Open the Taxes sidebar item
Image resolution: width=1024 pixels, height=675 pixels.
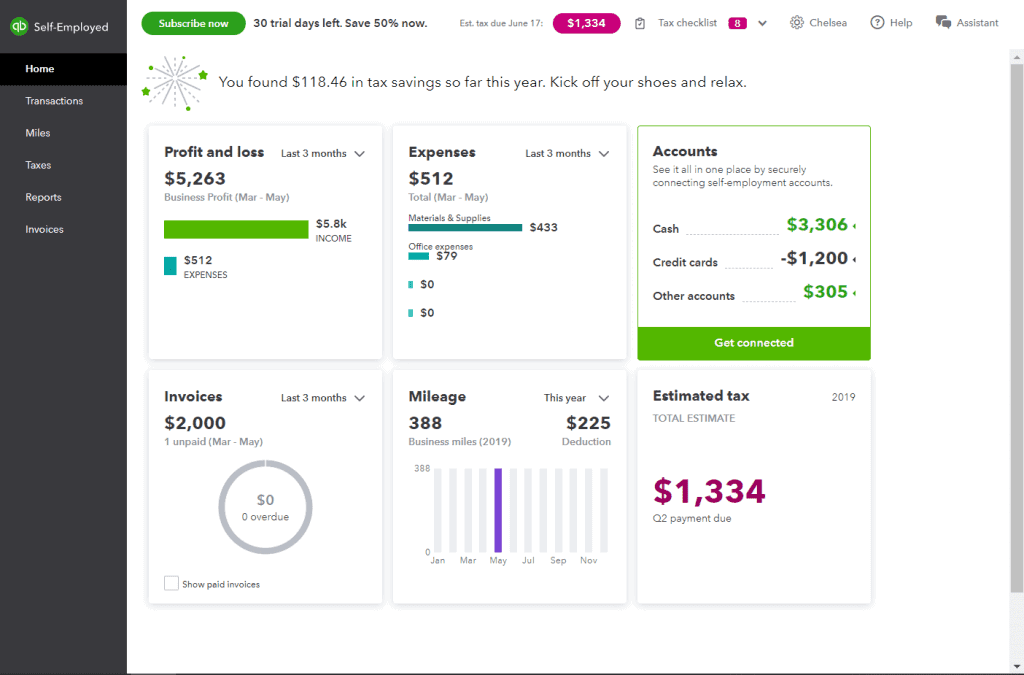pyautogui.click(x=37, y=164)
